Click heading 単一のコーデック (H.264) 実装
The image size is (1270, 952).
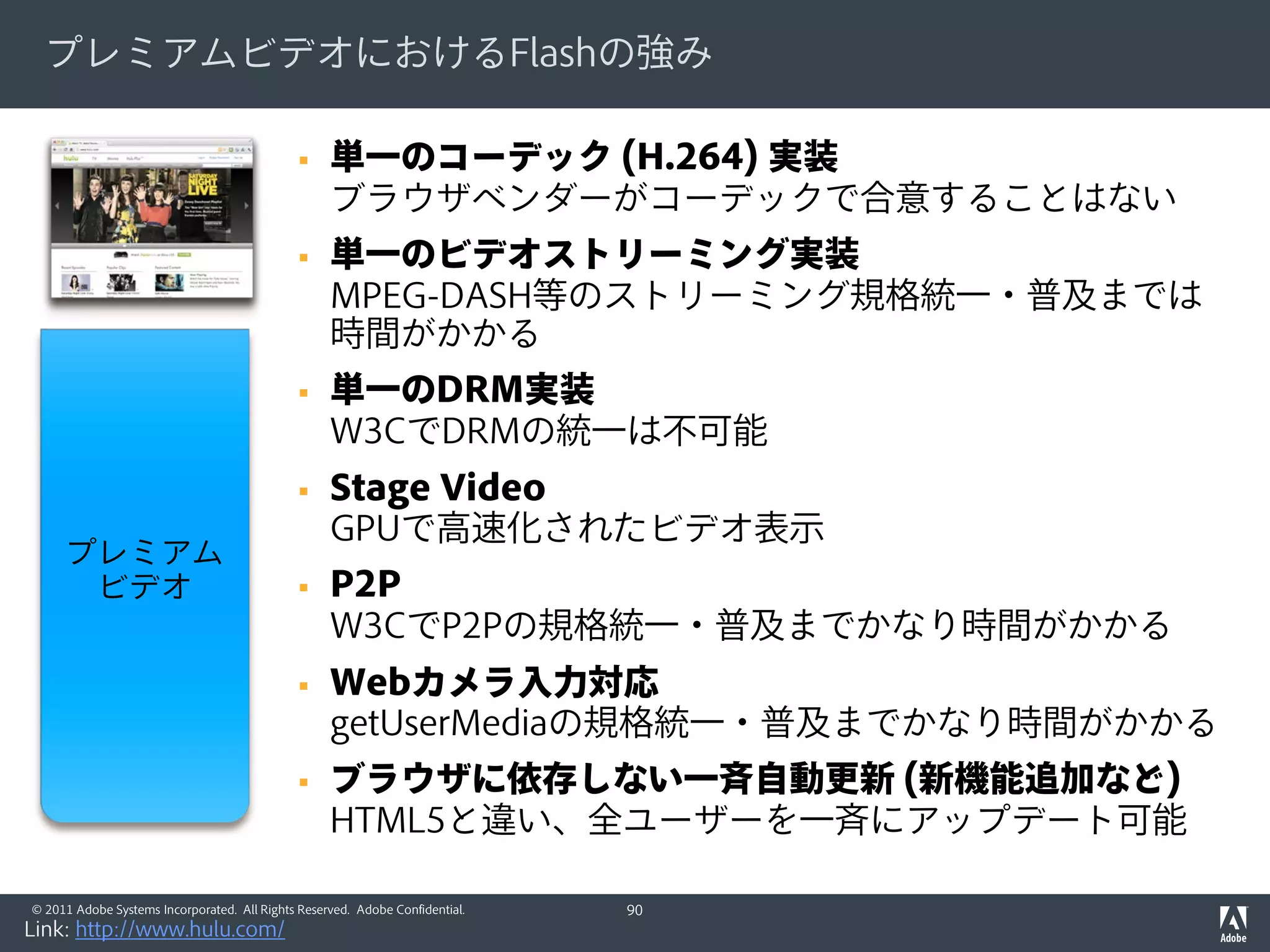click(584, 156)
